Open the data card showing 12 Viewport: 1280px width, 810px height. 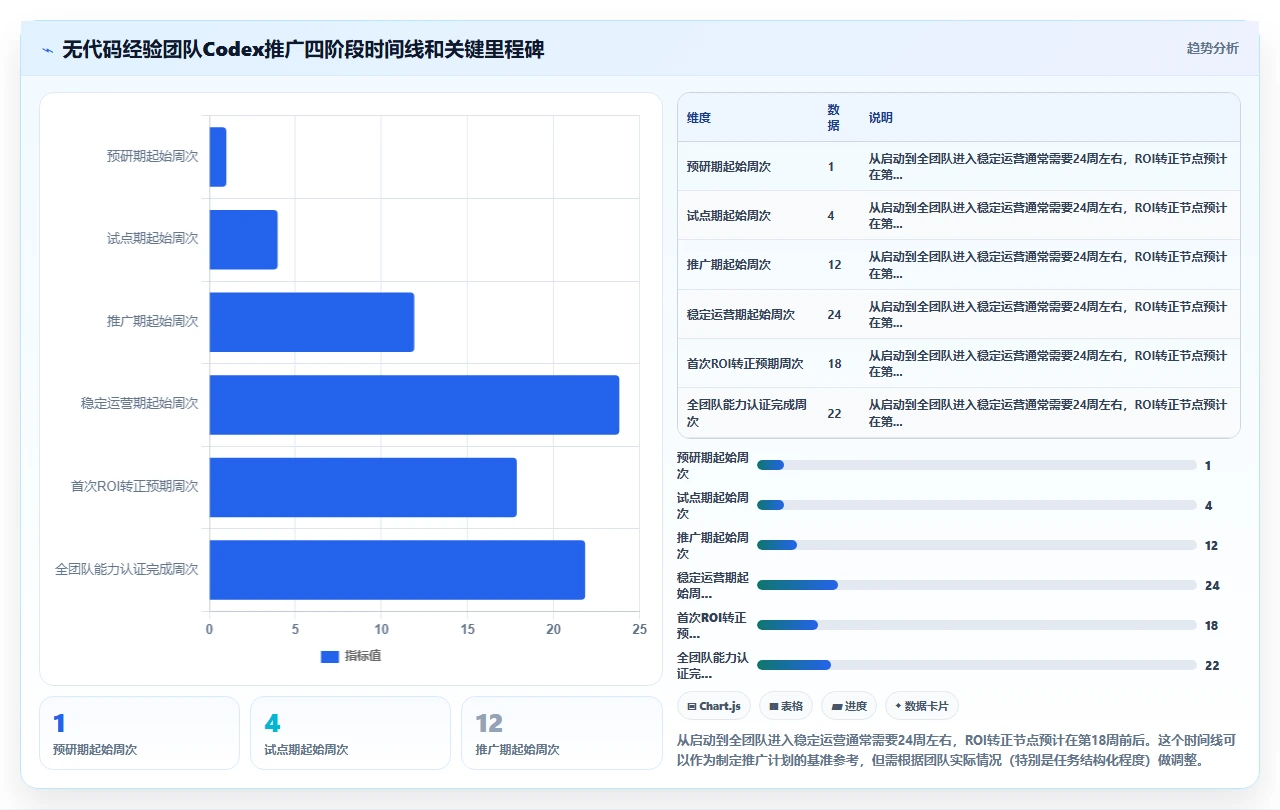pyautogui.click(x=561, y=733)
